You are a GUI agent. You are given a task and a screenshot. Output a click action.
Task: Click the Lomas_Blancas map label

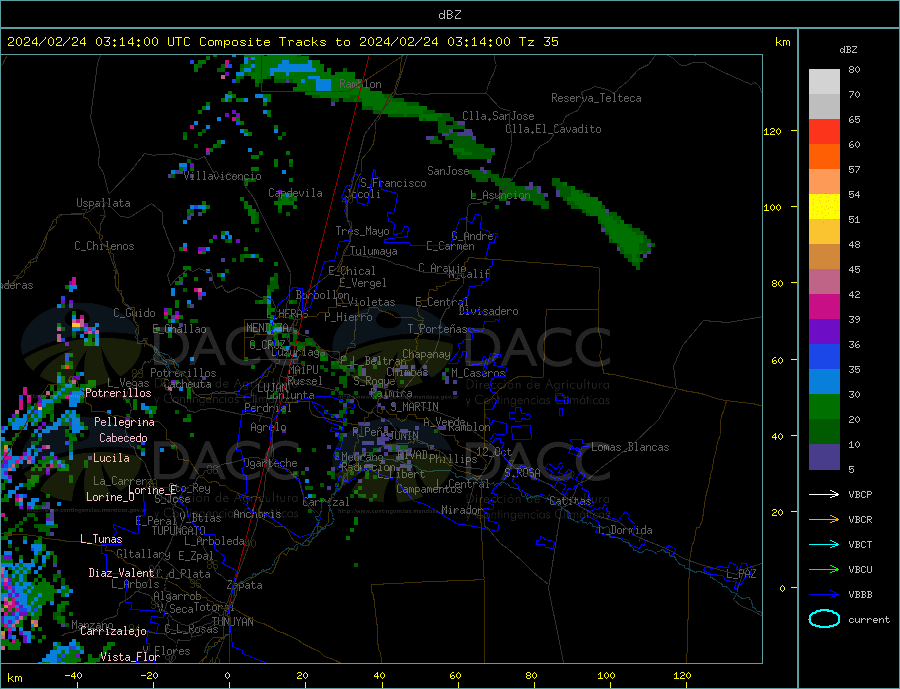630,447
